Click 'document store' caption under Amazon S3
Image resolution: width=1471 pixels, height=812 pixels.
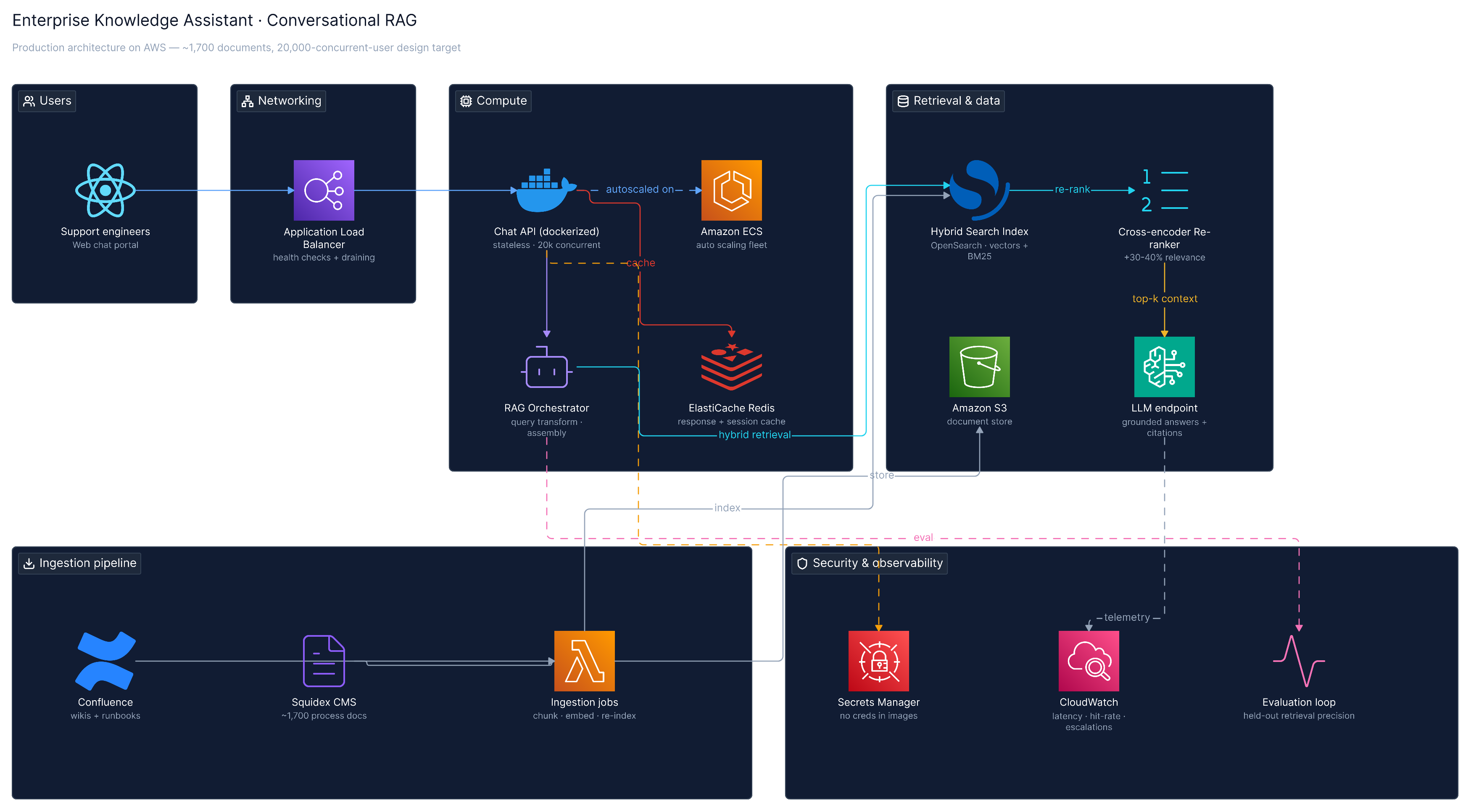click(979, 422)
